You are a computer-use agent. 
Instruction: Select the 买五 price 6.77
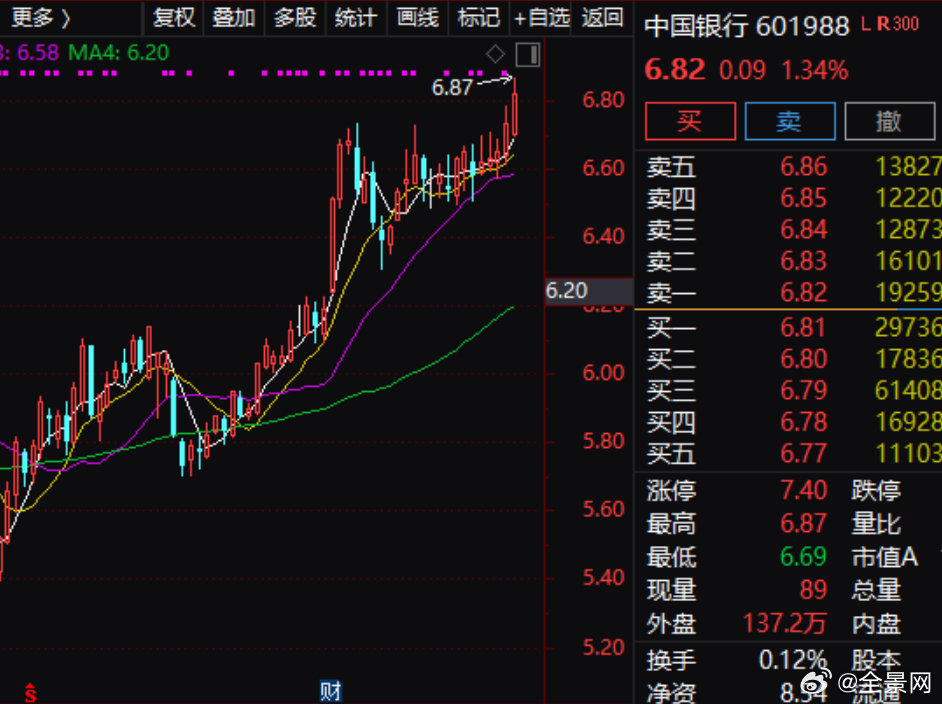(803, 453)
